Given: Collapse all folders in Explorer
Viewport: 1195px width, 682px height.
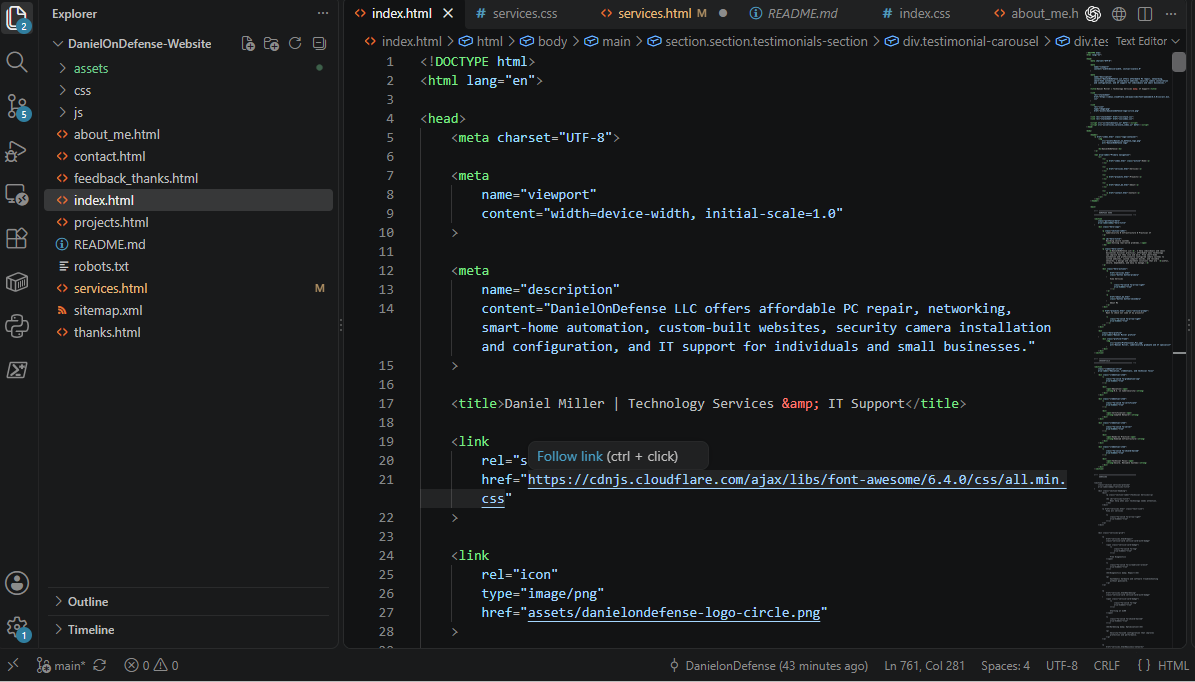Looking at the screenshot, I should 319,43.
